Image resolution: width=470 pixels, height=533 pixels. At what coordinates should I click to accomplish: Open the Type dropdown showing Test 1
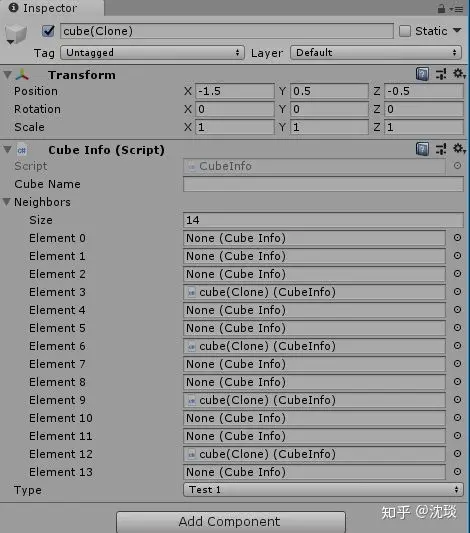pyautogui.click(x=323, y=489)
